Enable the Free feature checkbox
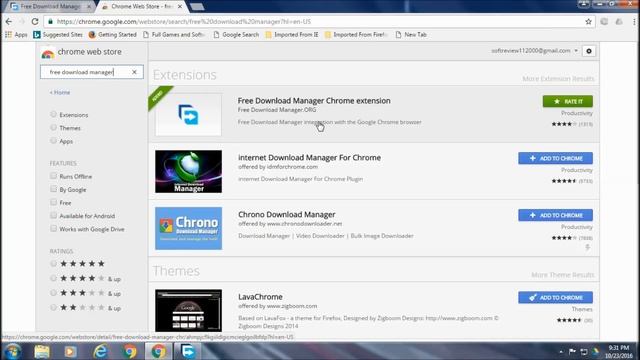 [x=53, y=202]
